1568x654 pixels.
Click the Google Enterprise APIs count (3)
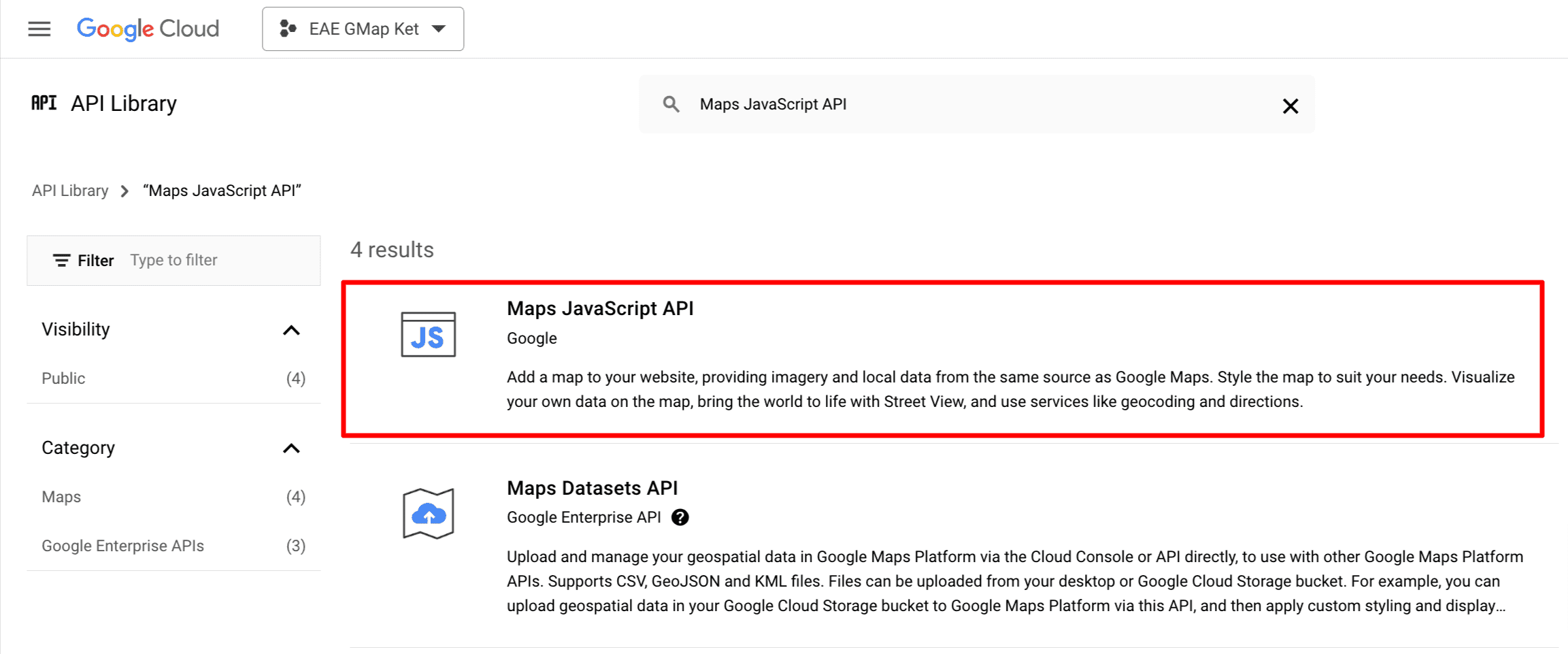point(296,546)
